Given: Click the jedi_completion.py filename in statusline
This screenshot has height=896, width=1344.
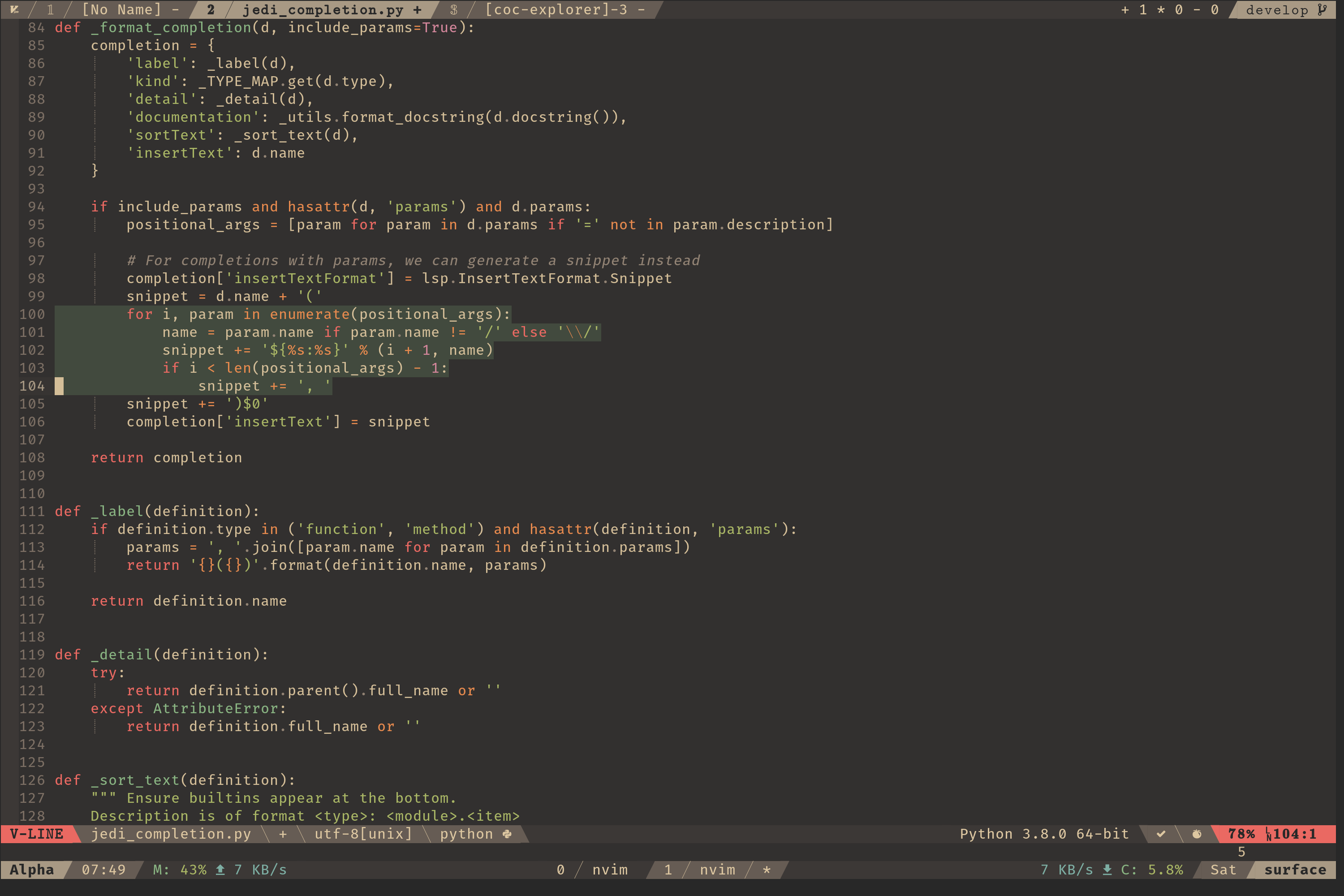Looking at the screenshot, I should pyautogui.click(x=172, y=834).
